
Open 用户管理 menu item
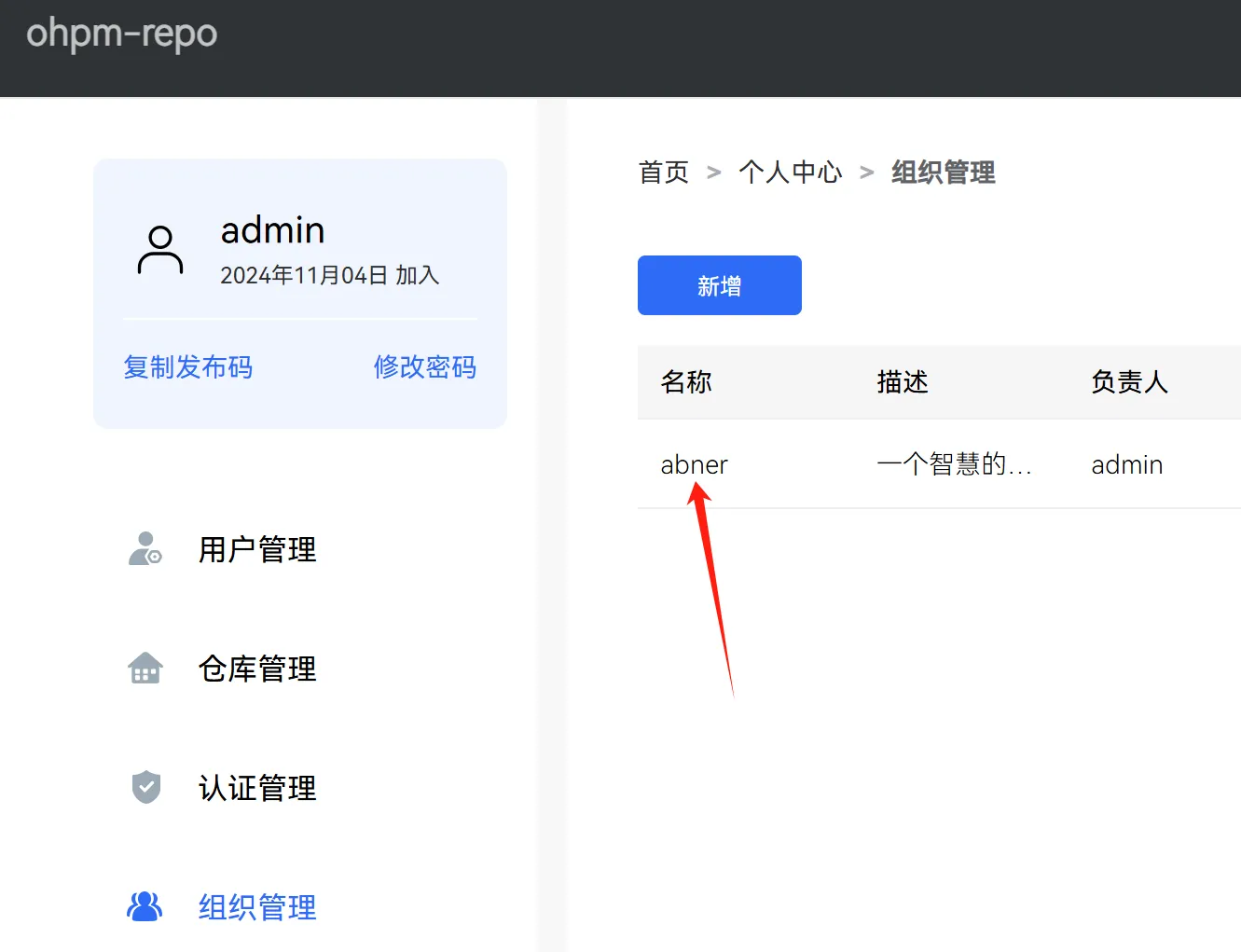pos(257,549)
